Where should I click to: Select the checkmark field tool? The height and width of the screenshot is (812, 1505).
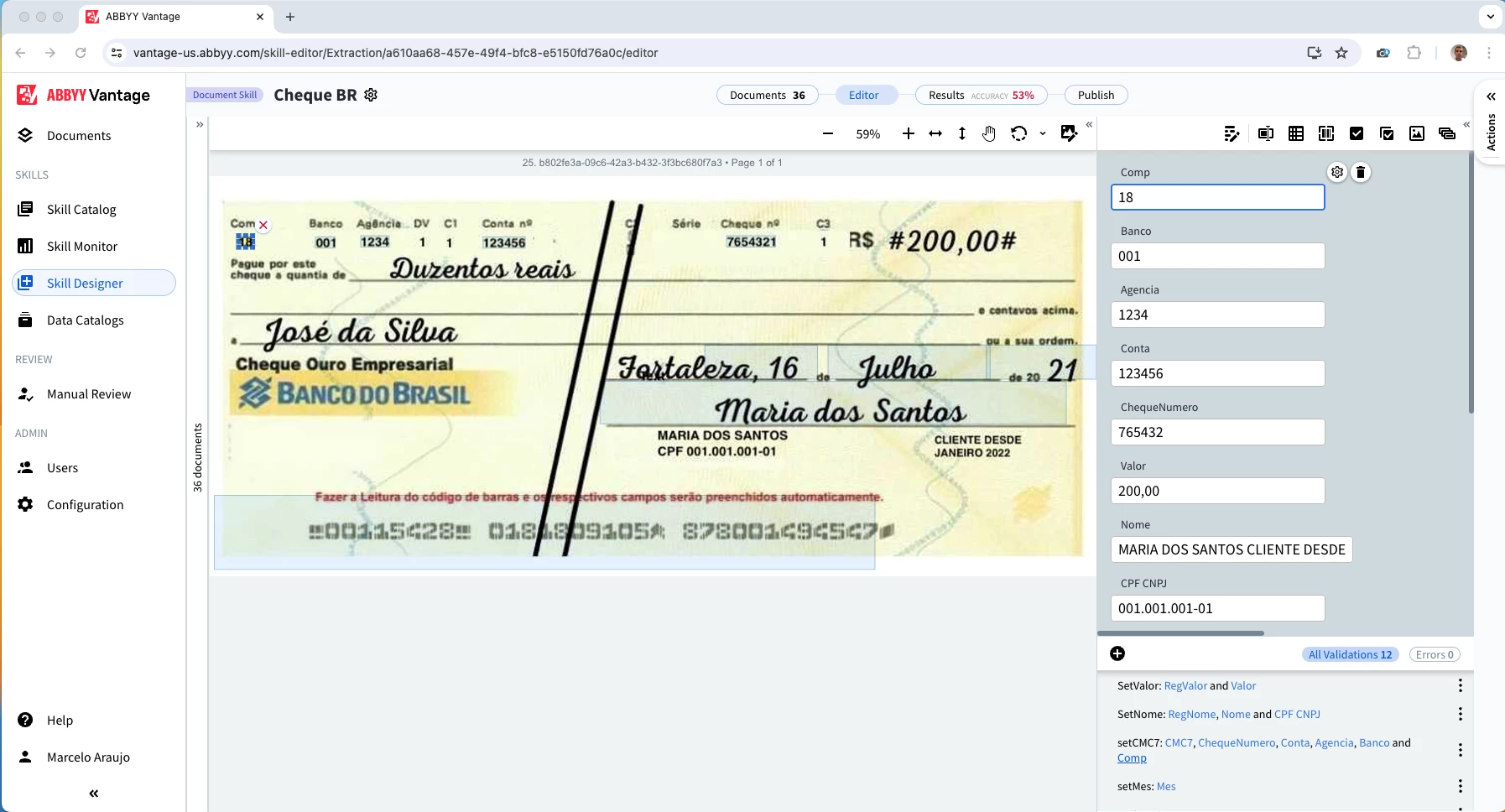[x=1358, y=134]
